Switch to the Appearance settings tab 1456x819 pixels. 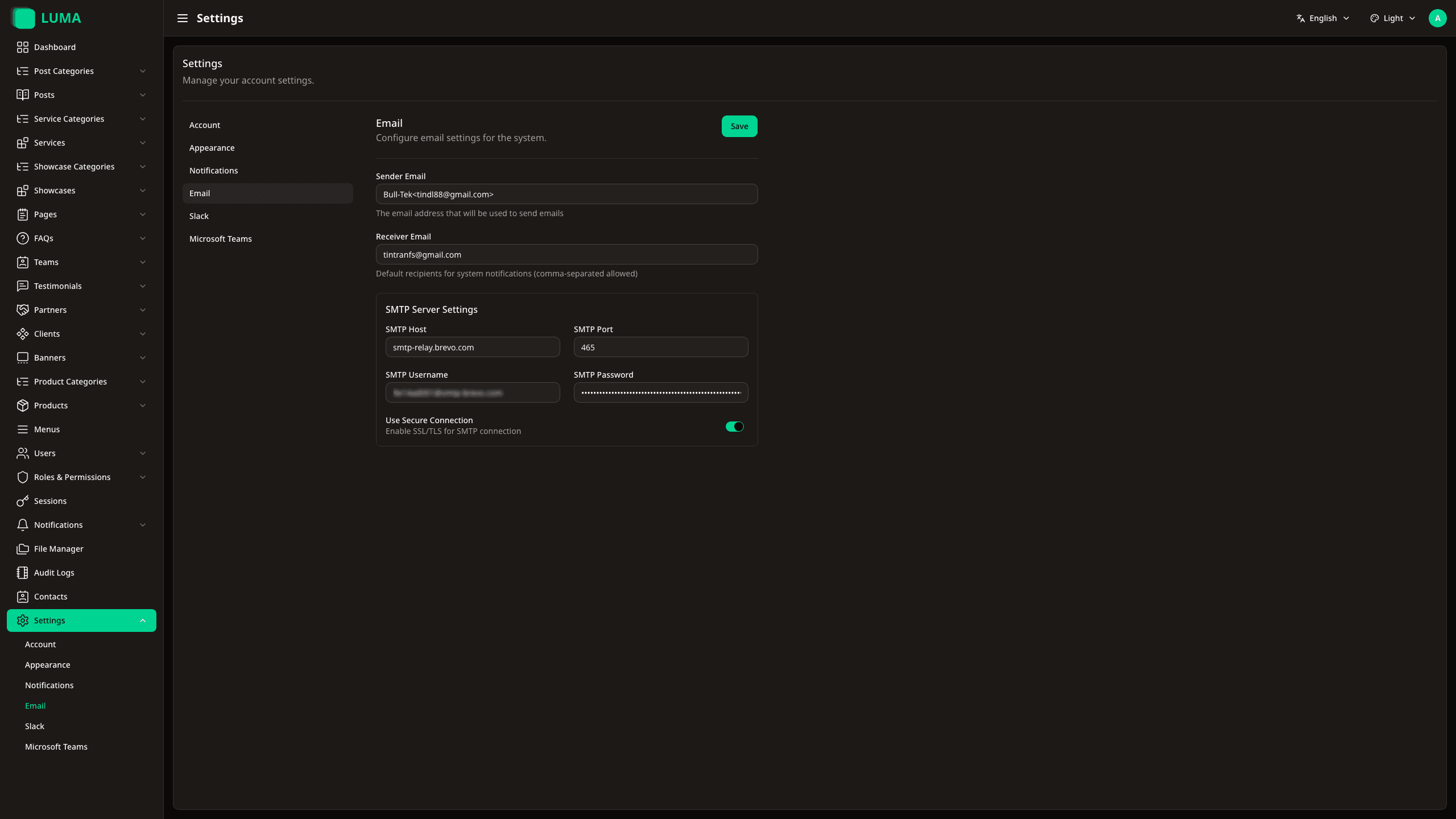pyautogui.click(x=267, y=148)
